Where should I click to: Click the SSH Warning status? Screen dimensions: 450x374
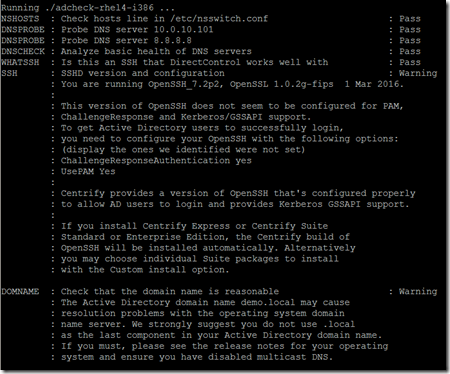tap(418, 73)
